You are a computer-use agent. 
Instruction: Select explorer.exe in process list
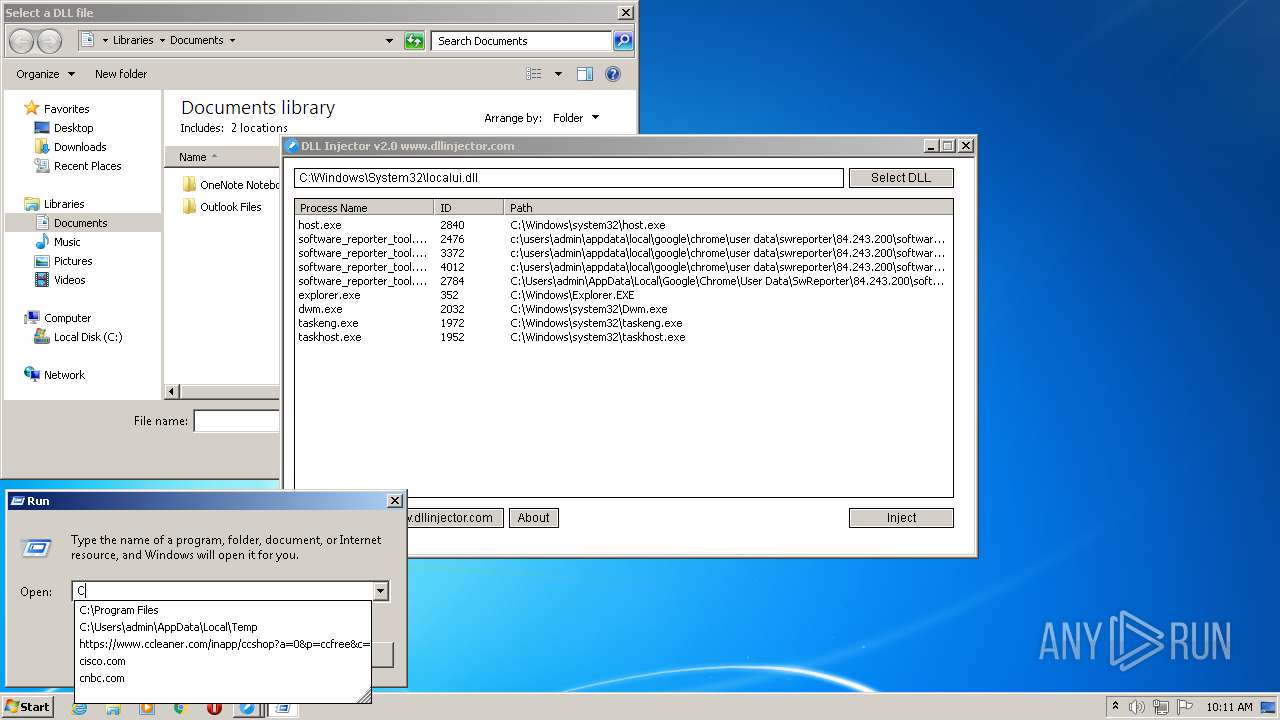624,295
